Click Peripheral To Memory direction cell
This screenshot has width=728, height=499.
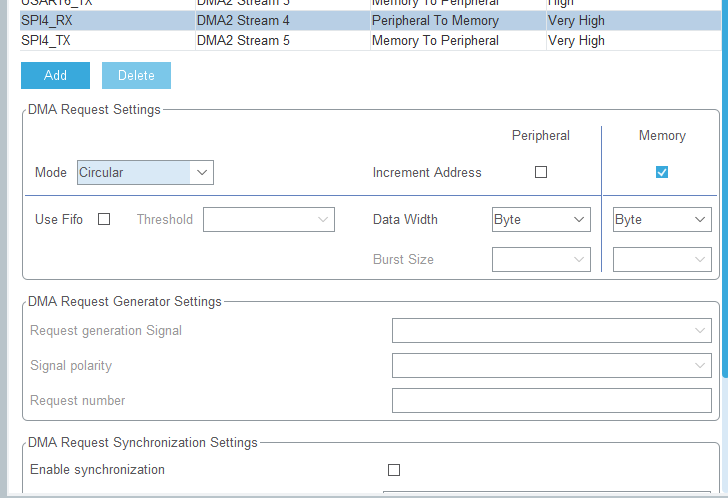(x=458, y=20)
